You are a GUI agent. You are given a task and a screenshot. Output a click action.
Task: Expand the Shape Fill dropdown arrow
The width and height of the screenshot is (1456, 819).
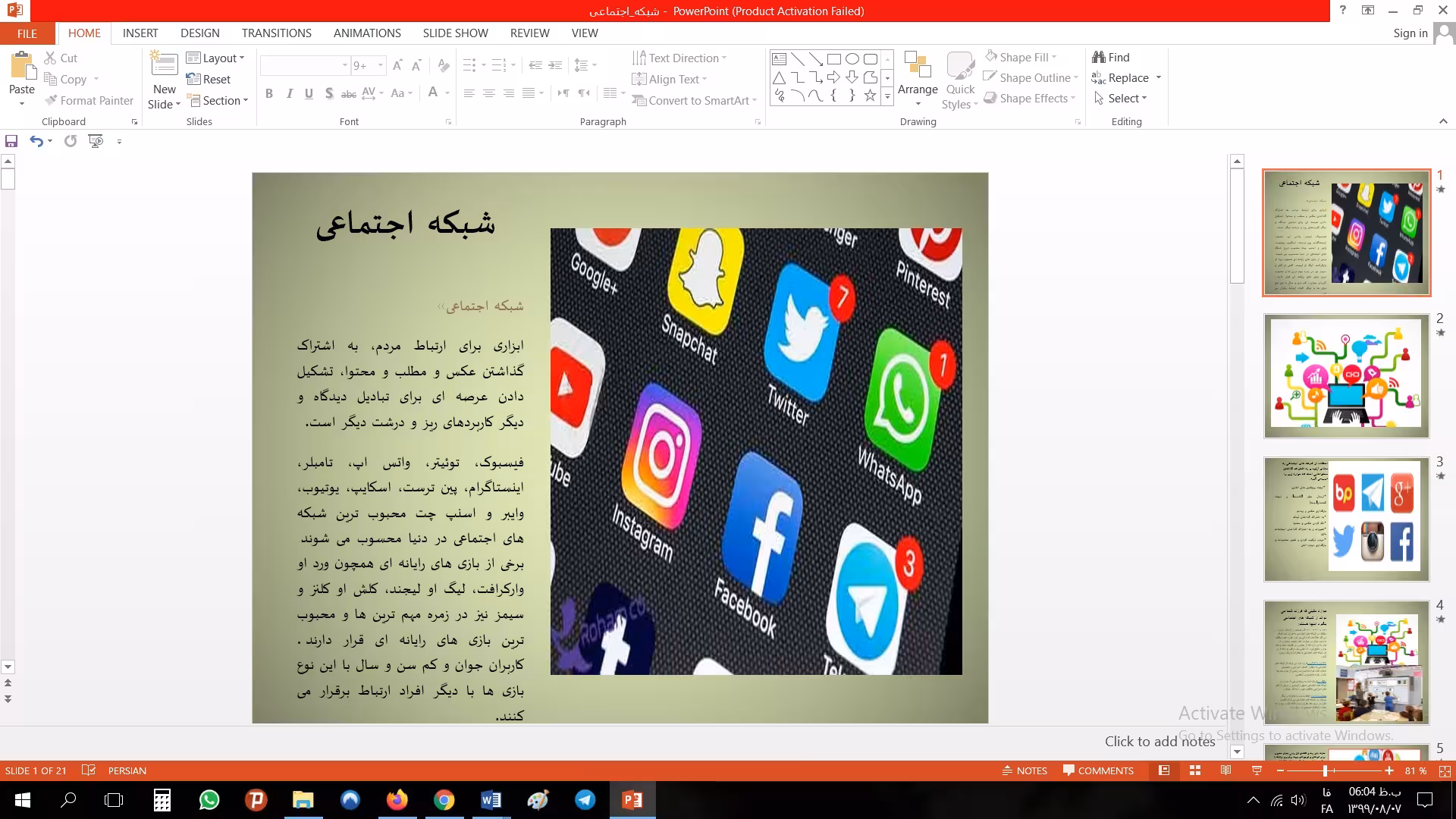tap(1054, 57)
